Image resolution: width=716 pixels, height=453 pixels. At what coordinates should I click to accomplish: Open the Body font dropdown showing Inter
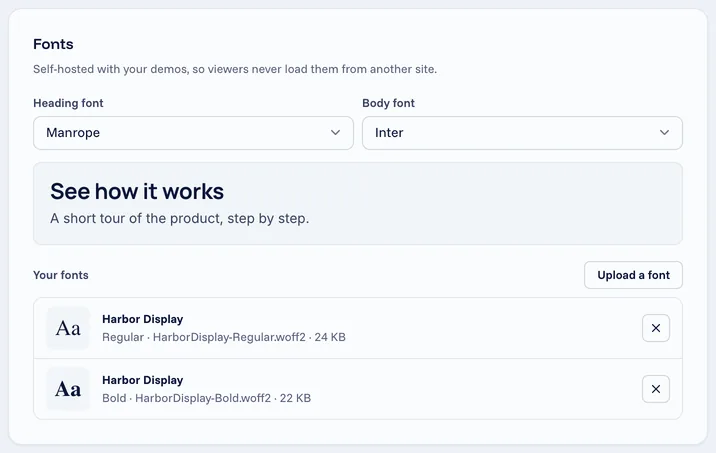coord(522,133)
